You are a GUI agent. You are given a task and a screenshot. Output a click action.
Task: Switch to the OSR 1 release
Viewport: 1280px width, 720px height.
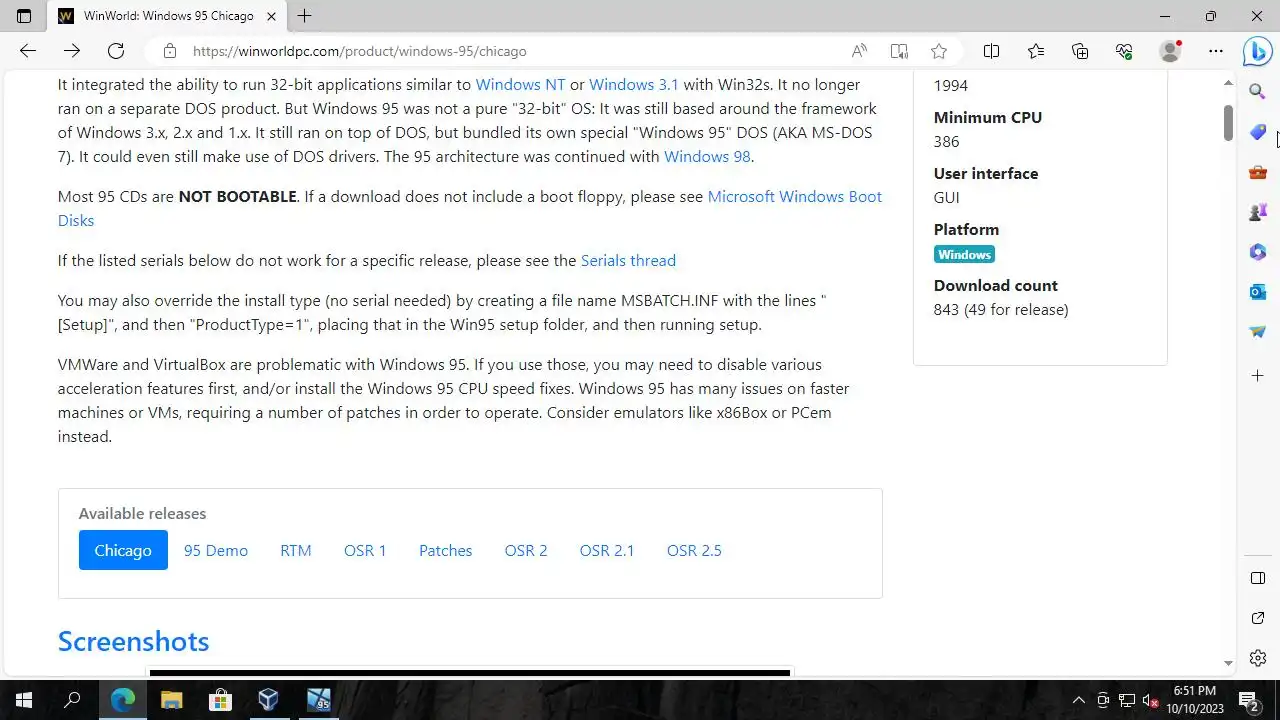tap(365, 550)
